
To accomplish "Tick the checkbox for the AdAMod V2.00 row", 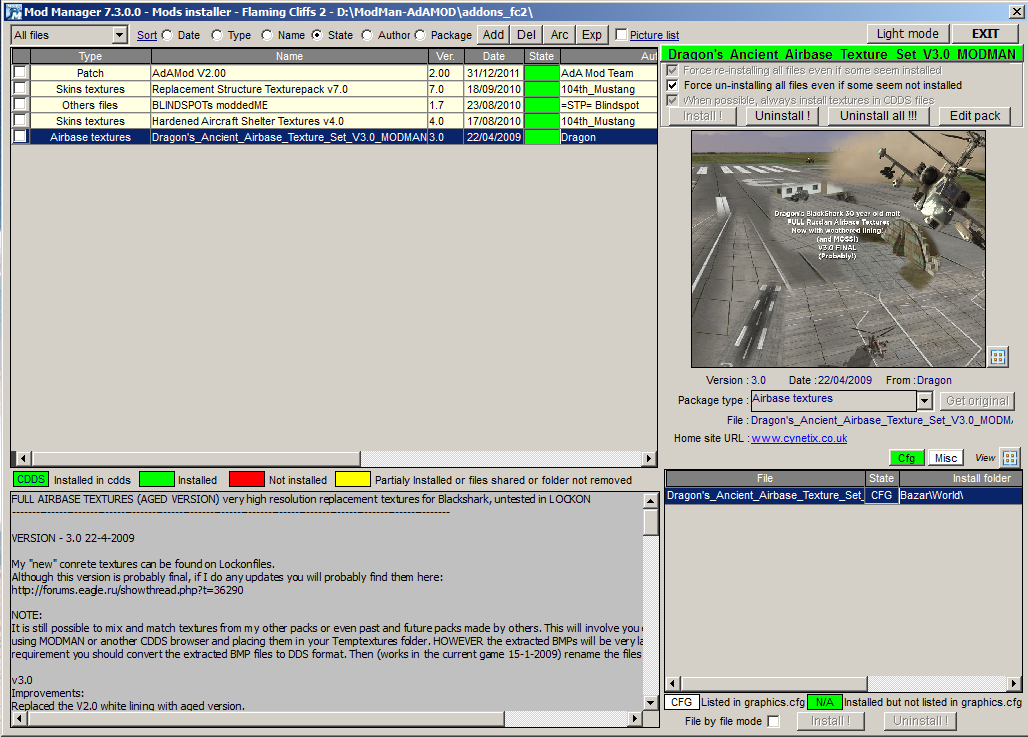I will [x=20, y=72].
